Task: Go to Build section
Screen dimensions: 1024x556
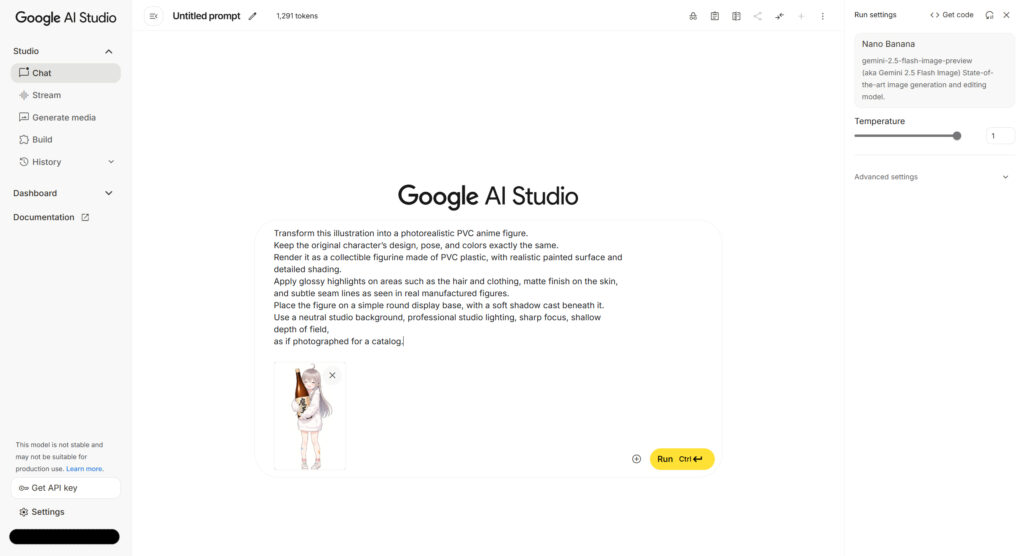Action: [x=65, y=140]
